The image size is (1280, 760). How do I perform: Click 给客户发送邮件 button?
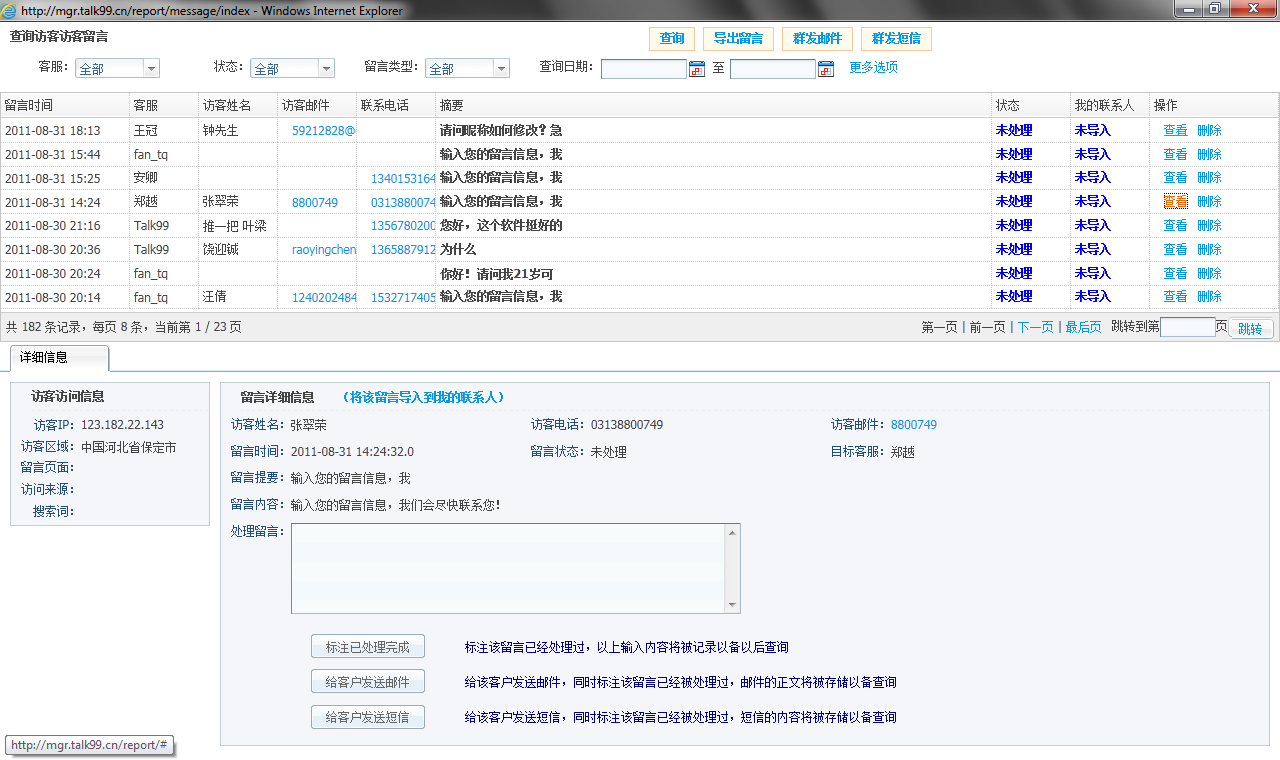coord(368,682)
